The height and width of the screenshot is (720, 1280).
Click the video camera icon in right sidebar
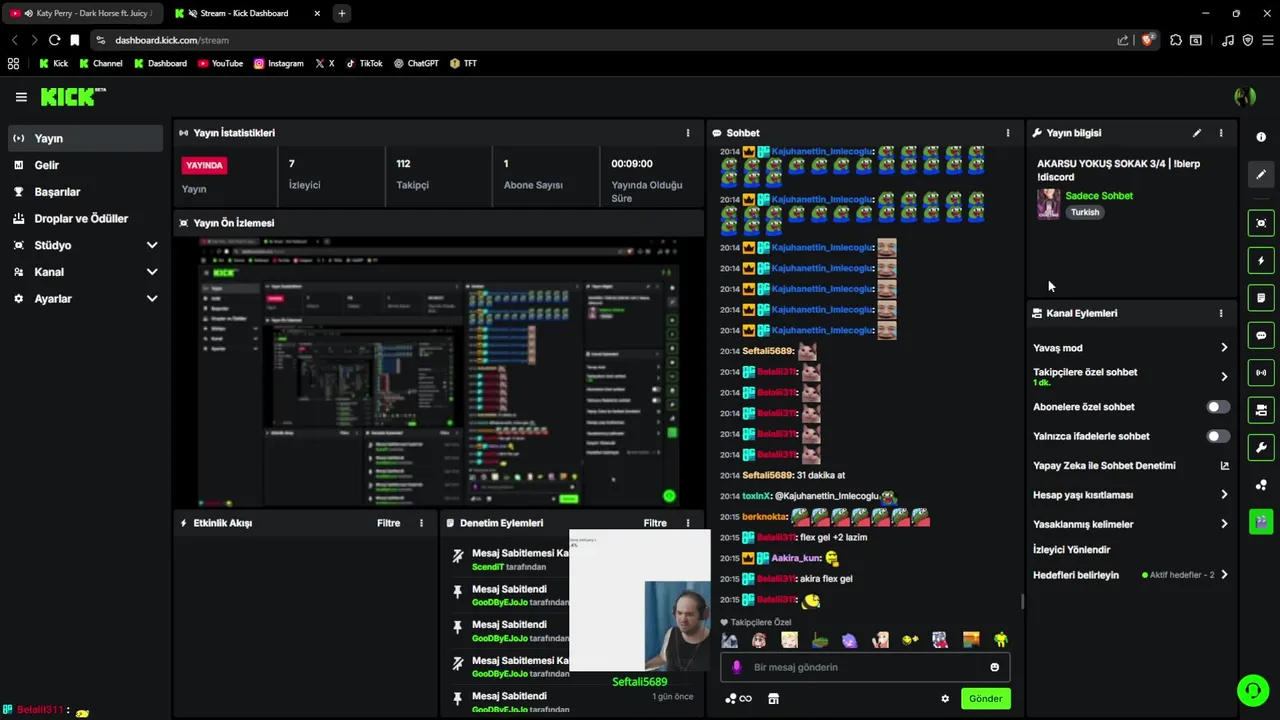click(1261, 410)
